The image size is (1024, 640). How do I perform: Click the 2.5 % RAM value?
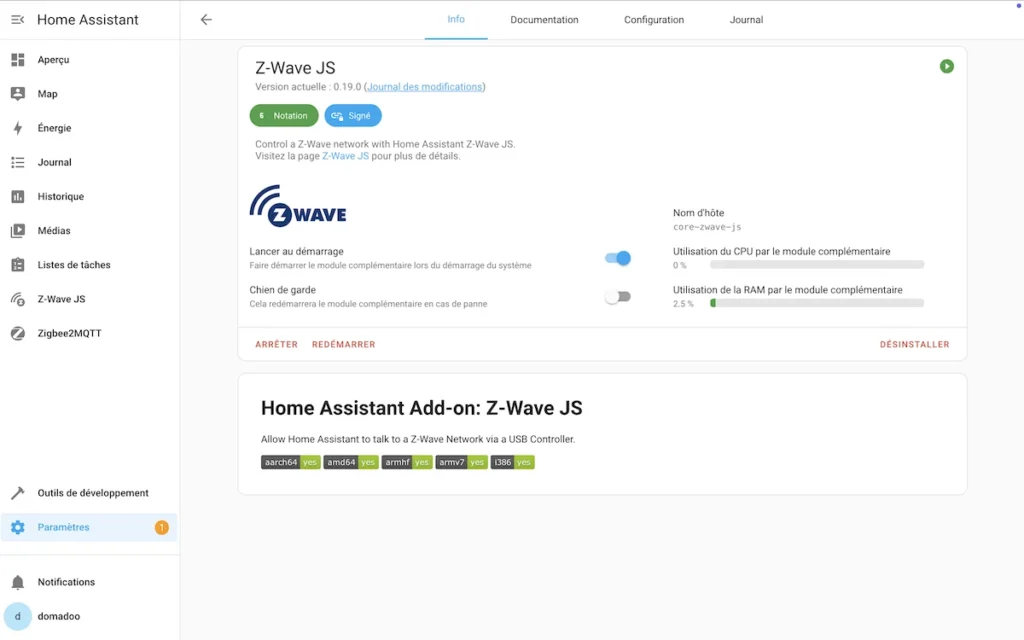point(683,304)
